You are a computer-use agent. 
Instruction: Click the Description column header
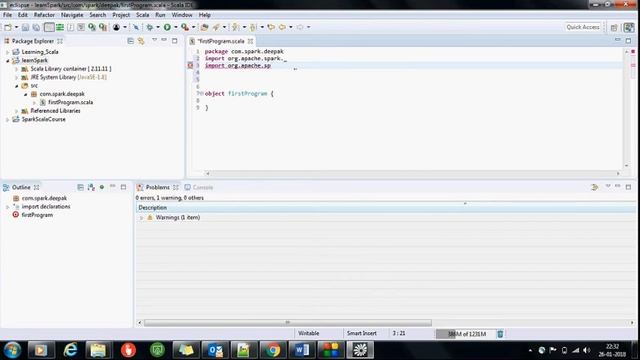[385, 208]
